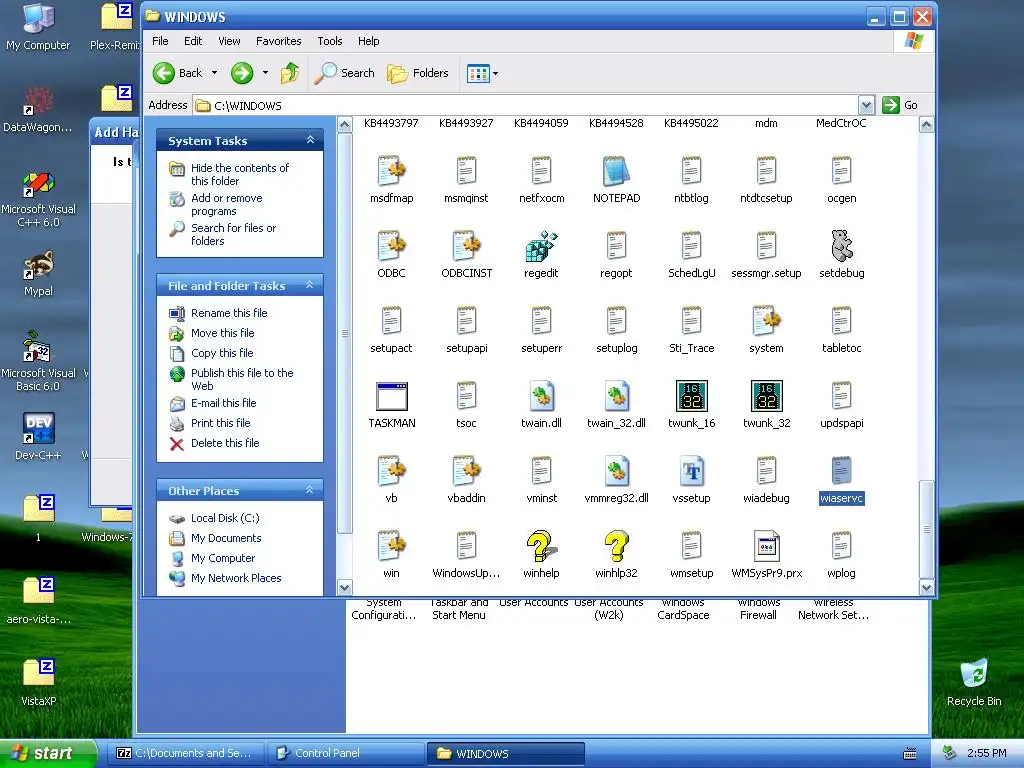
Task: Click task pane scrollbar down arrow
Action: click(x=345, y=587)
